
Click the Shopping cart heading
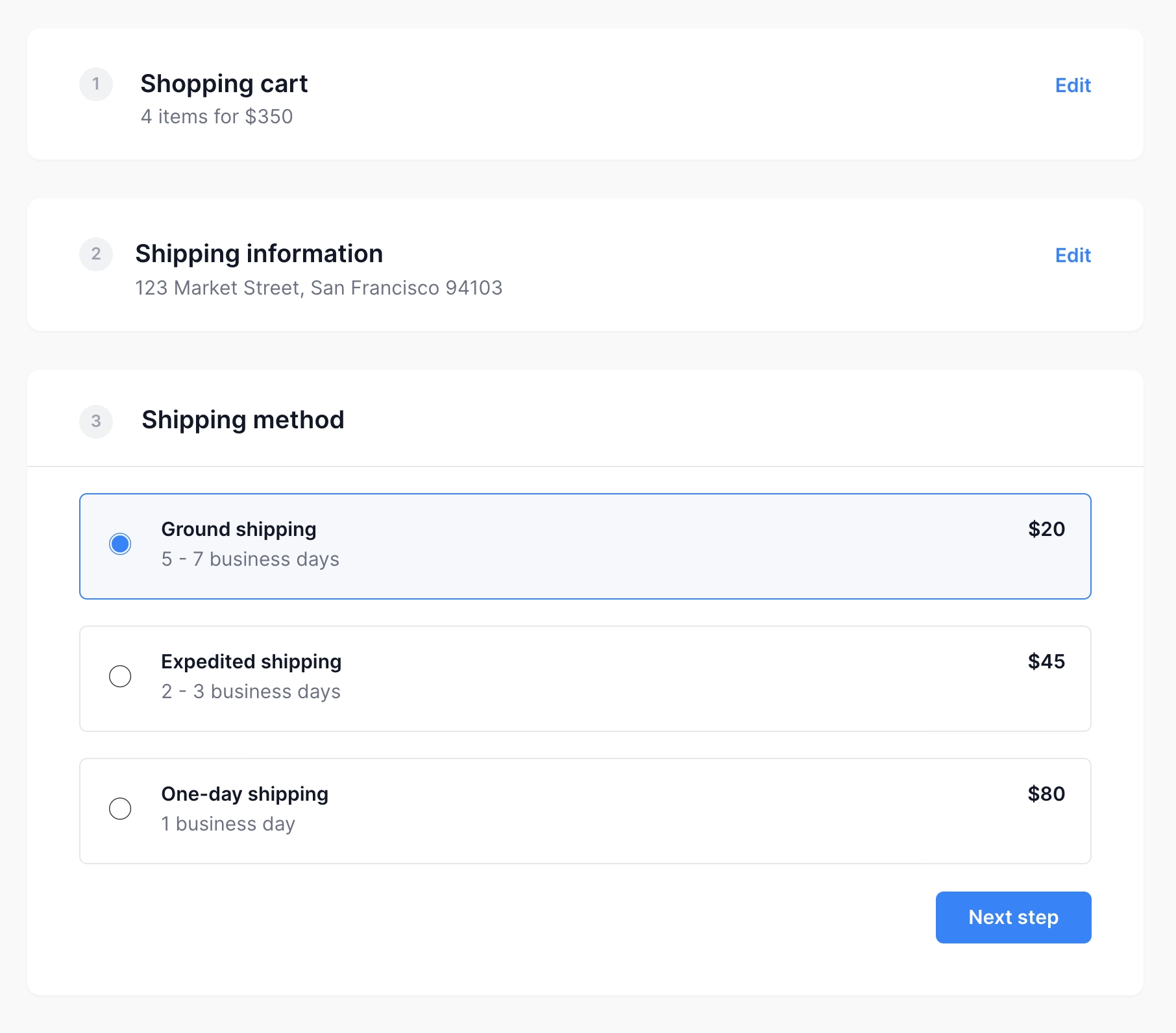(224, 84)
